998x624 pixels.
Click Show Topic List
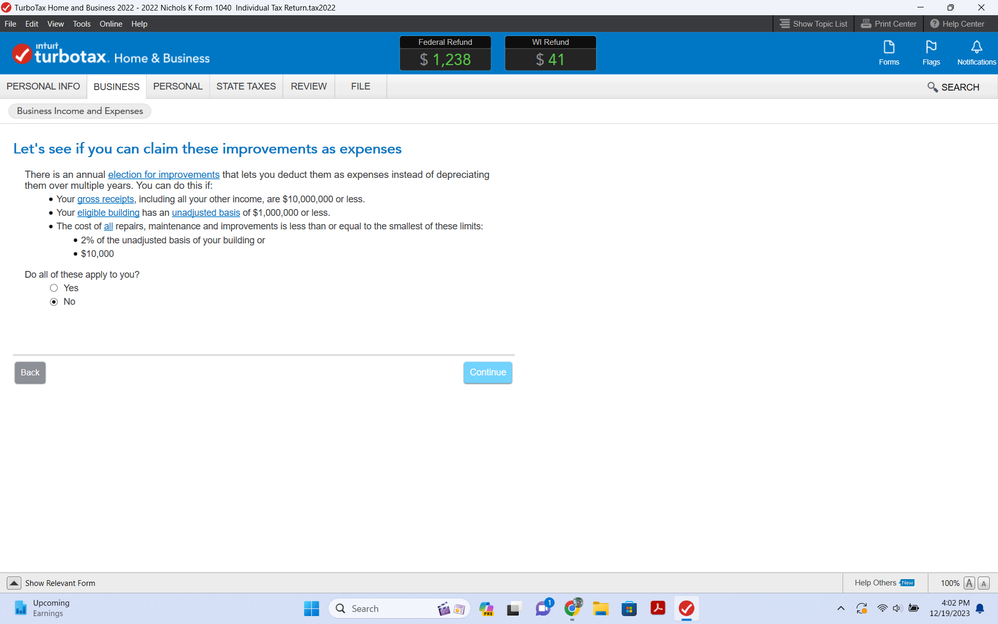coord(813,23)
